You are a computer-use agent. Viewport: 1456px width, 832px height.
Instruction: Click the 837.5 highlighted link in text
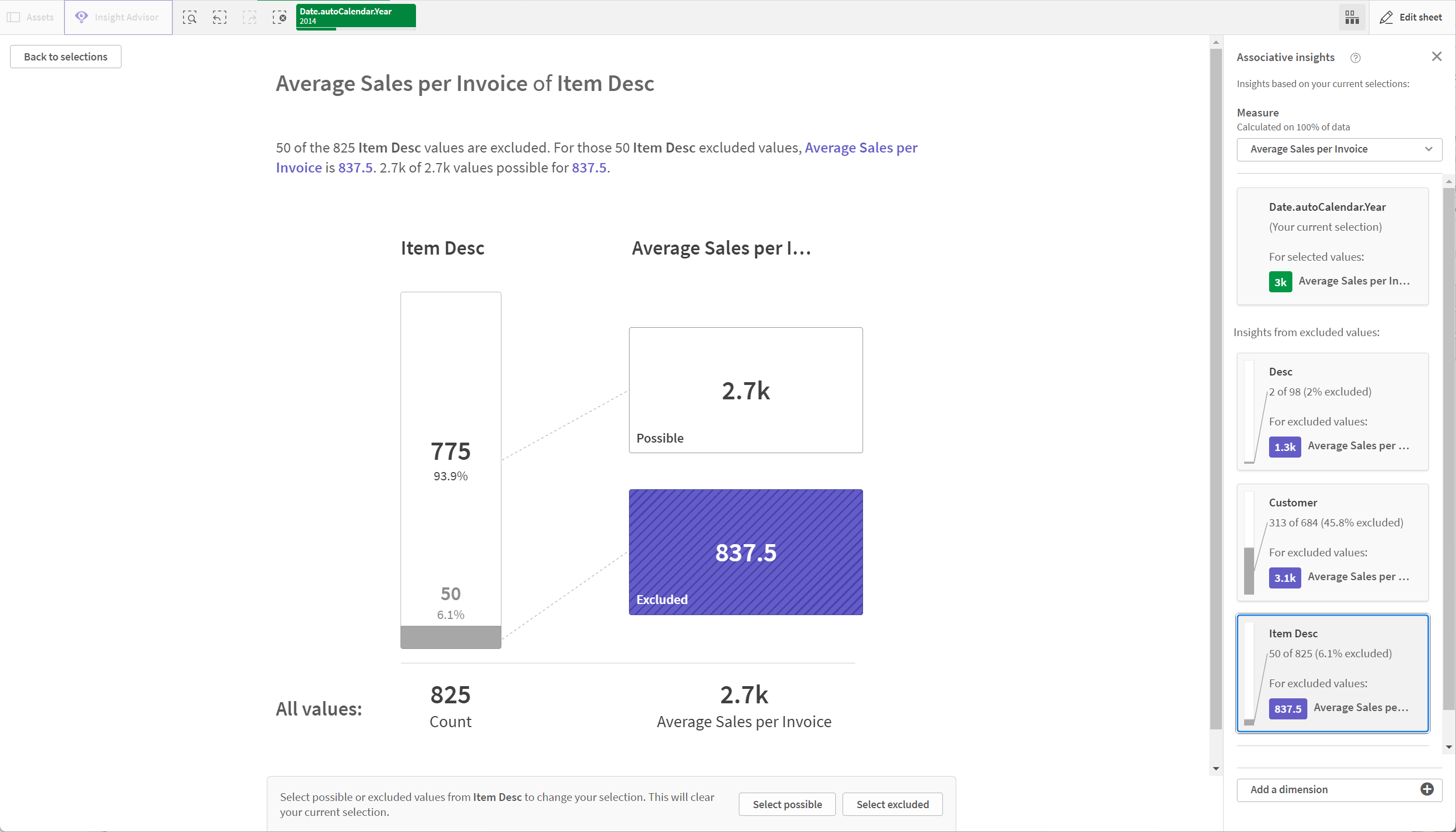pos(356,167)
